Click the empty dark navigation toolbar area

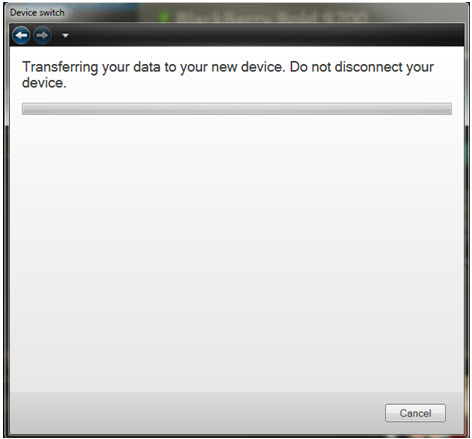pyautogui.click(x=267, y=35)
